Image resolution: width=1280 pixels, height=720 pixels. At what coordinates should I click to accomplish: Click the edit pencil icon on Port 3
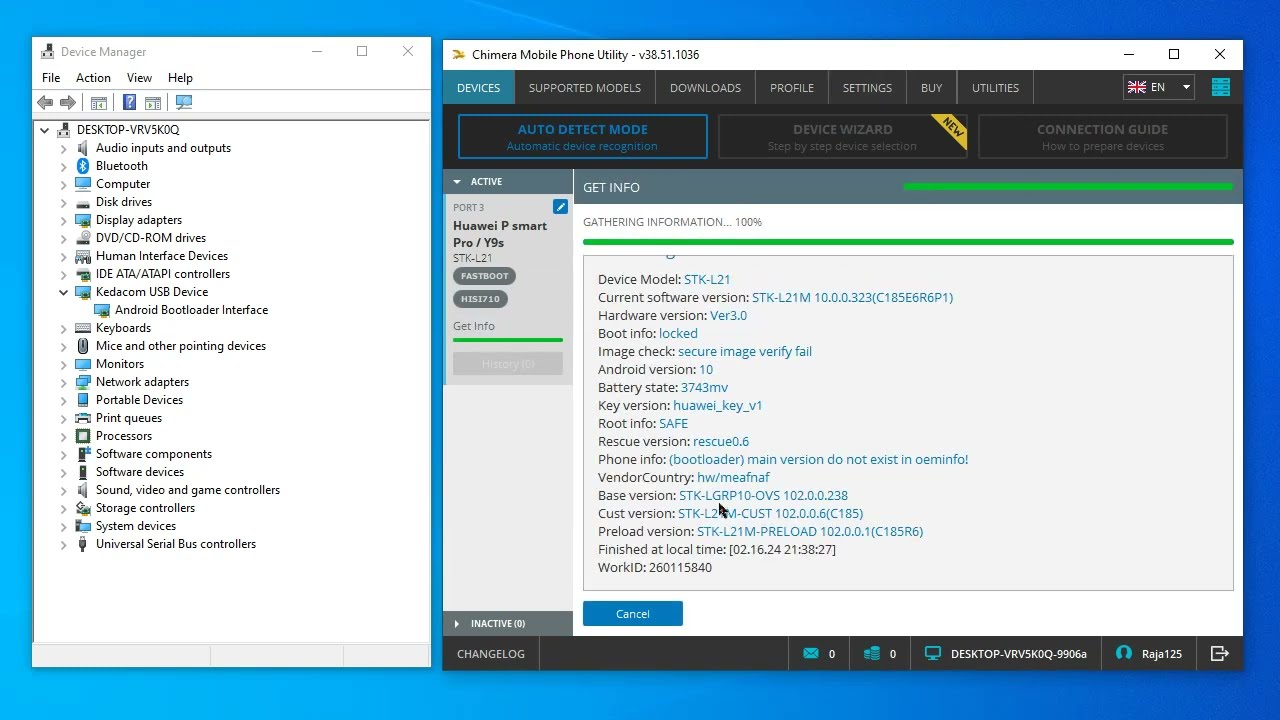click(560, 207)
